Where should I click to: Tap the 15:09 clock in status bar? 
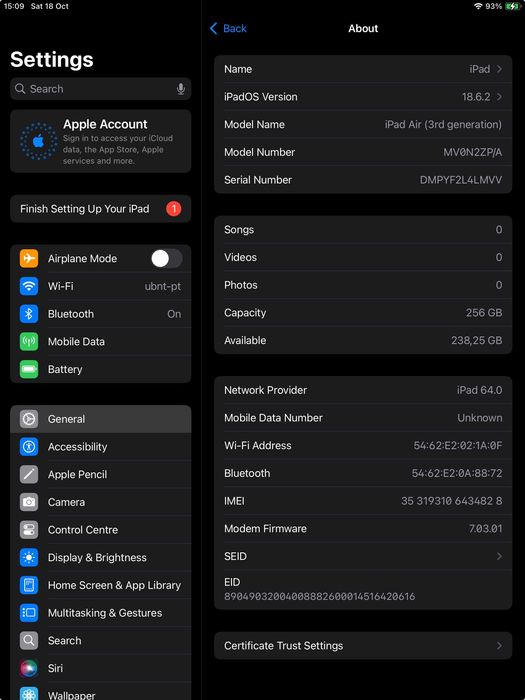pyautogui.click(x=14, y=7)
